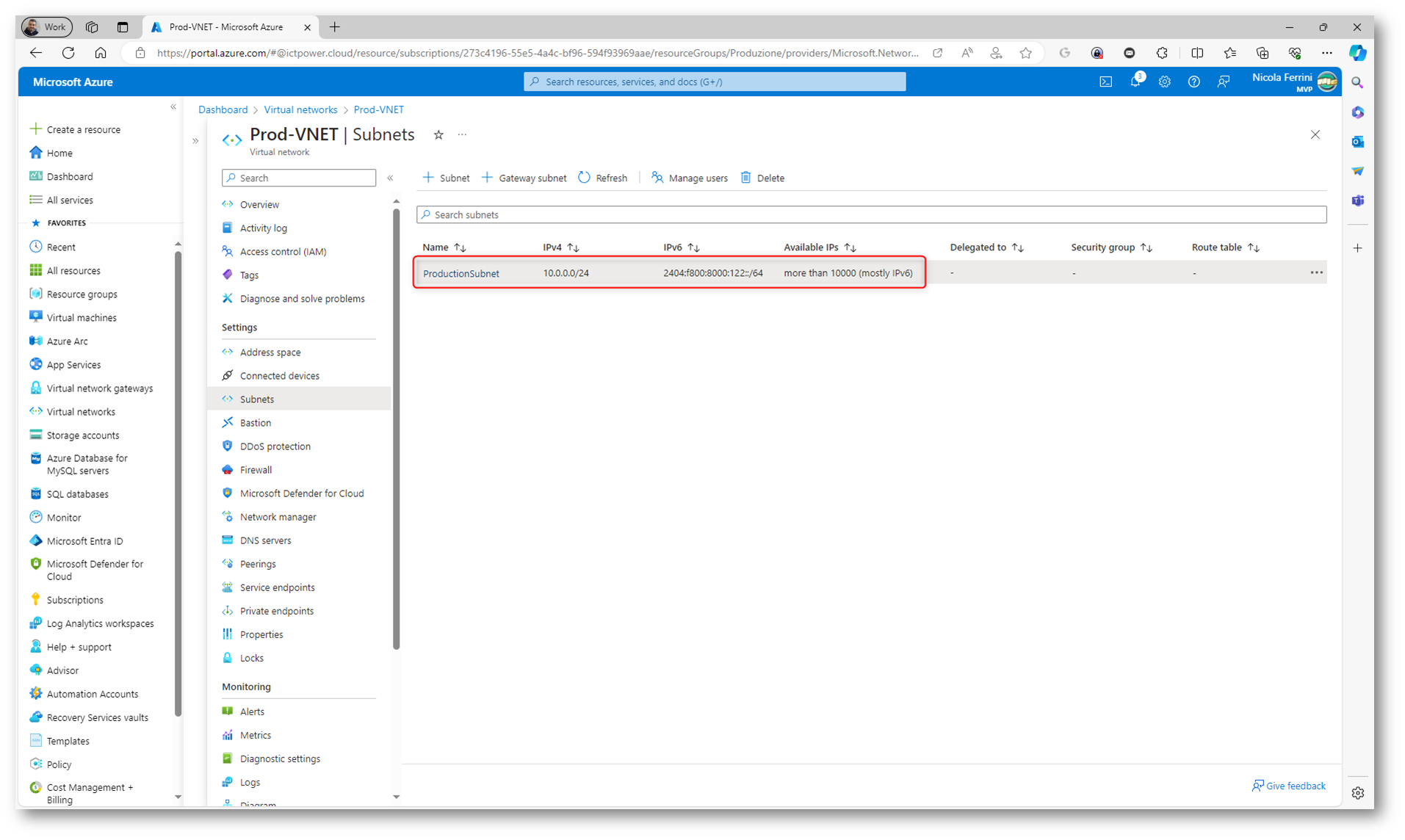Sort subnets by Name column
This screenshot has width=1405, height=840.
pos(444,247)
